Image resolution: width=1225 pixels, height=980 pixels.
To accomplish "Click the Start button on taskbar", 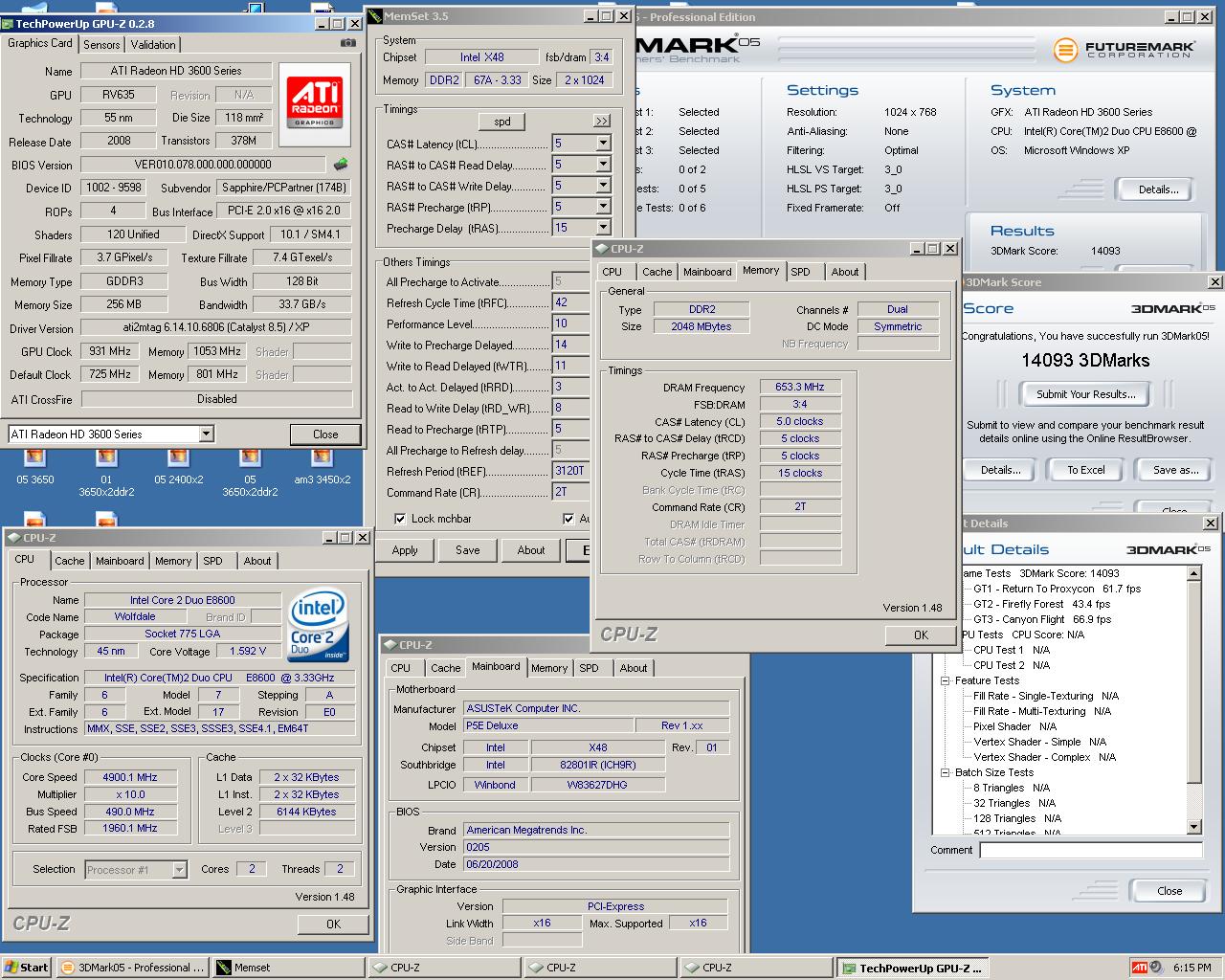I will [27, 968].
